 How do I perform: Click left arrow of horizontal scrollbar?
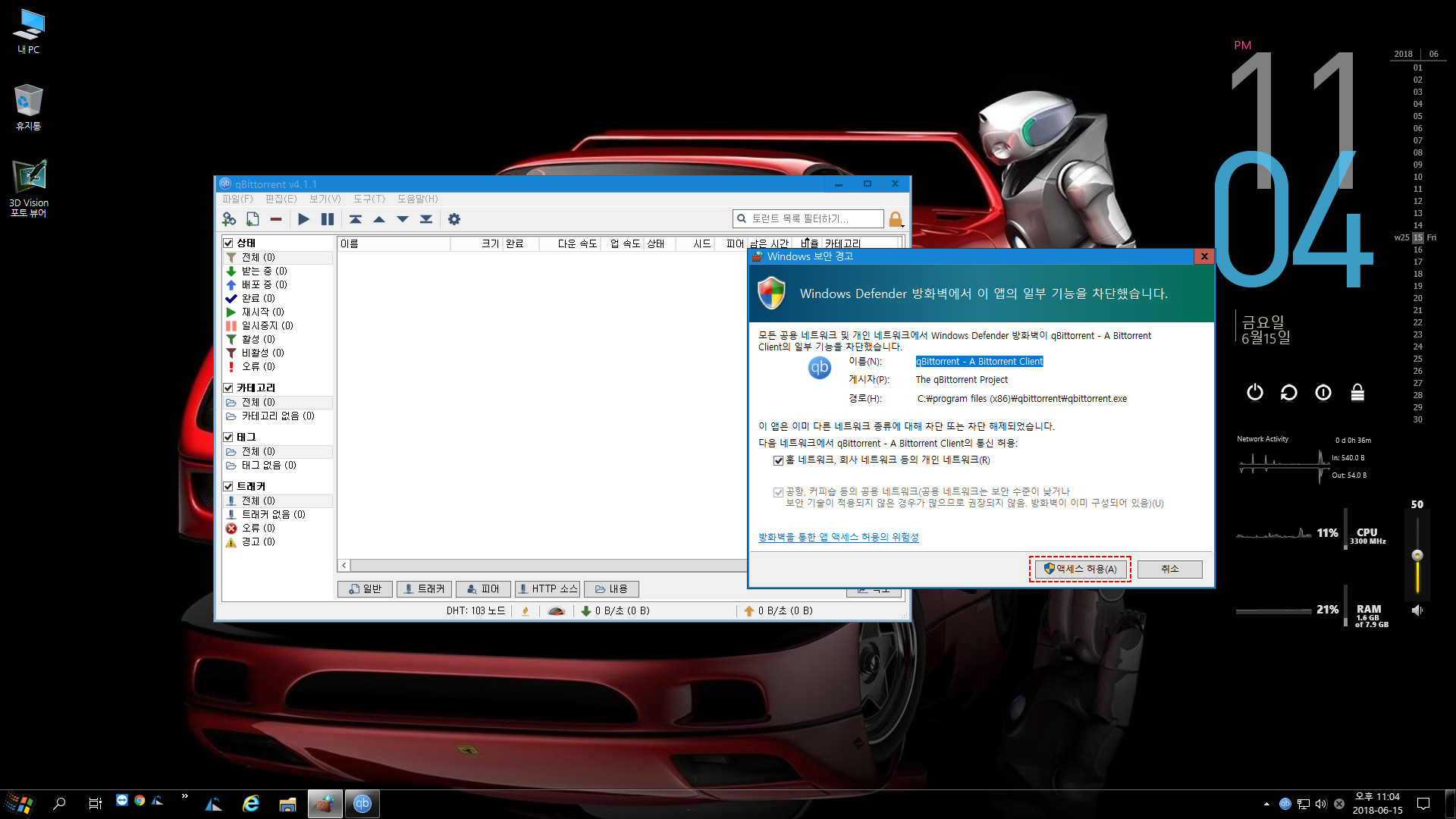[344, 566]
